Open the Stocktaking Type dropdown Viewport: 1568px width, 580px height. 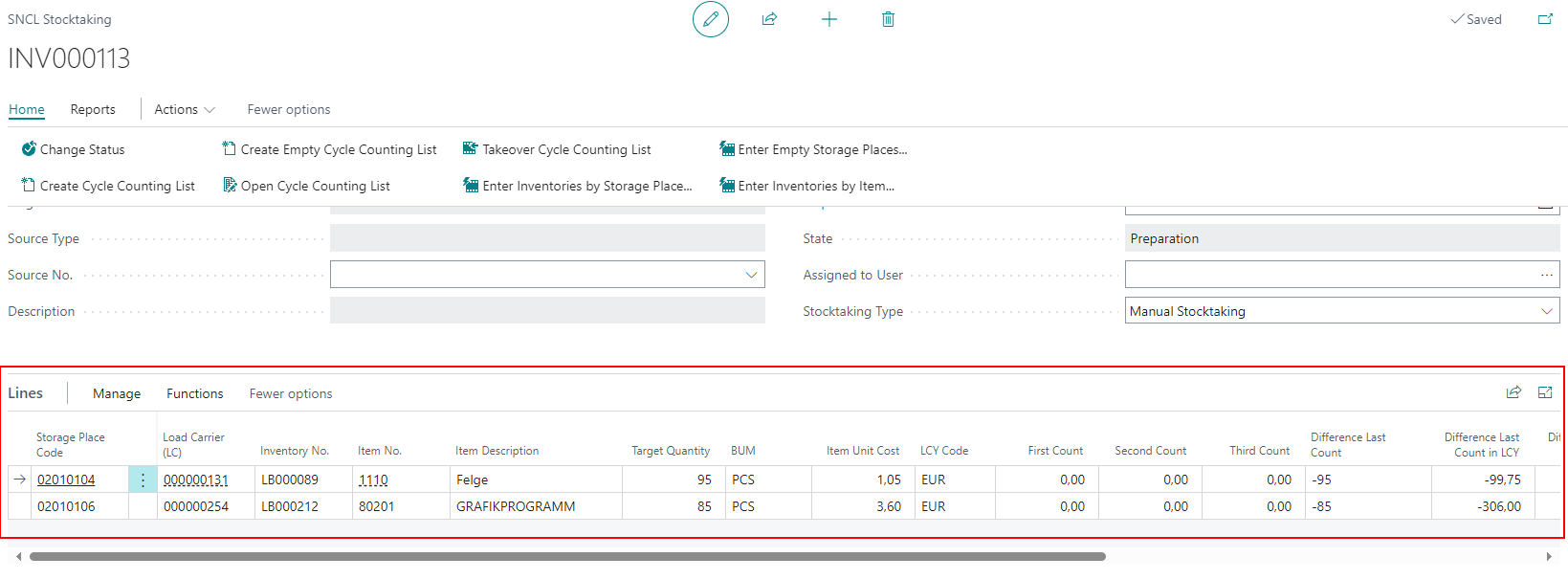tap(1546, 311)
